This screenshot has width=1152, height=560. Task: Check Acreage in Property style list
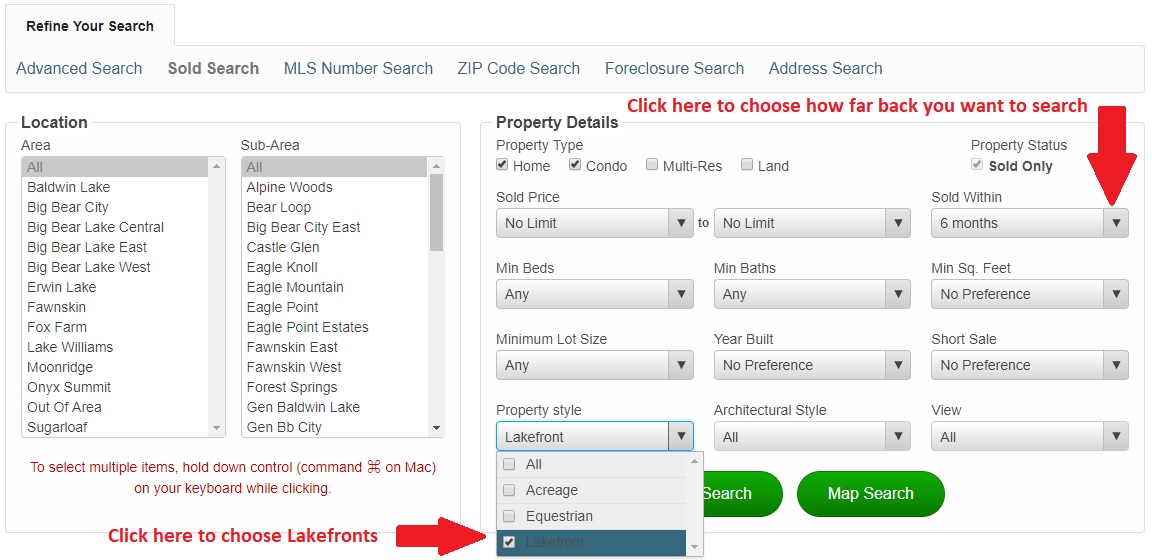pos(509,491)
